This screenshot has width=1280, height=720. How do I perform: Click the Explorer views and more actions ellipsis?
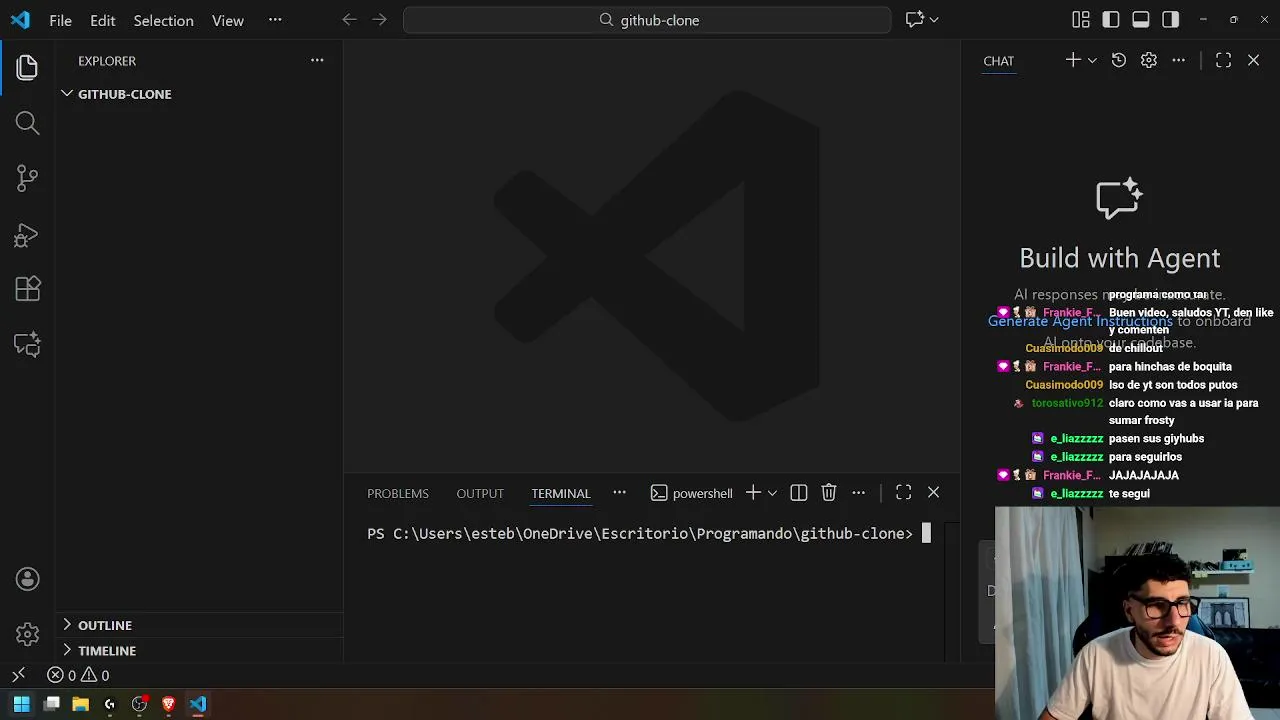[317, 60]
